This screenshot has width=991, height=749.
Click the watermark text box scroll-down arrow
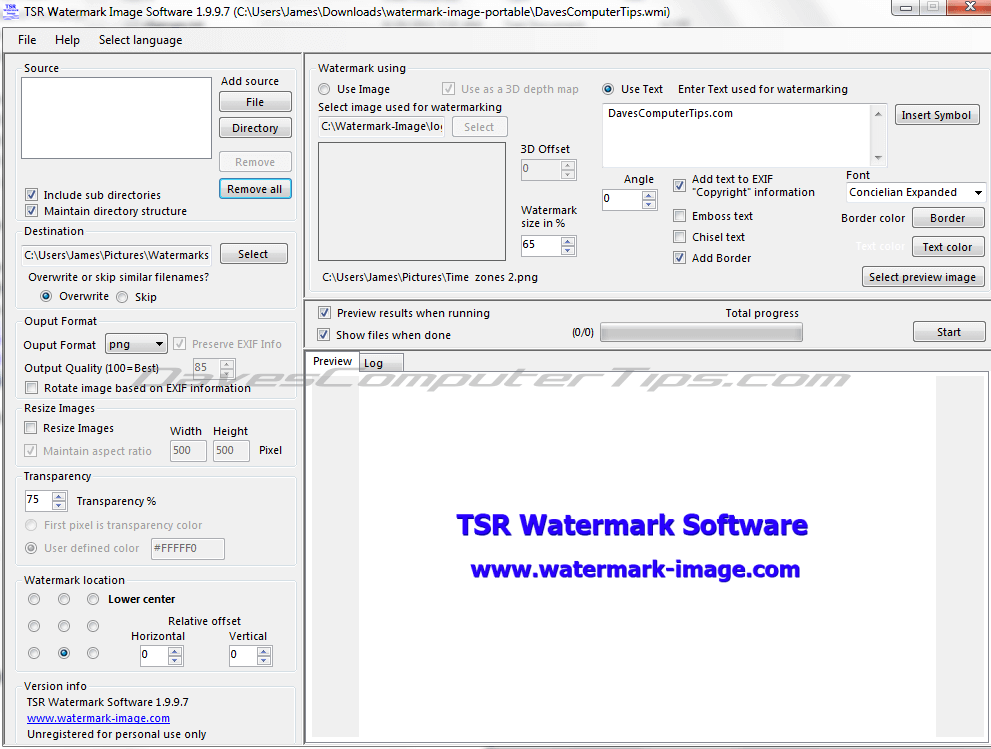[878, 158]
